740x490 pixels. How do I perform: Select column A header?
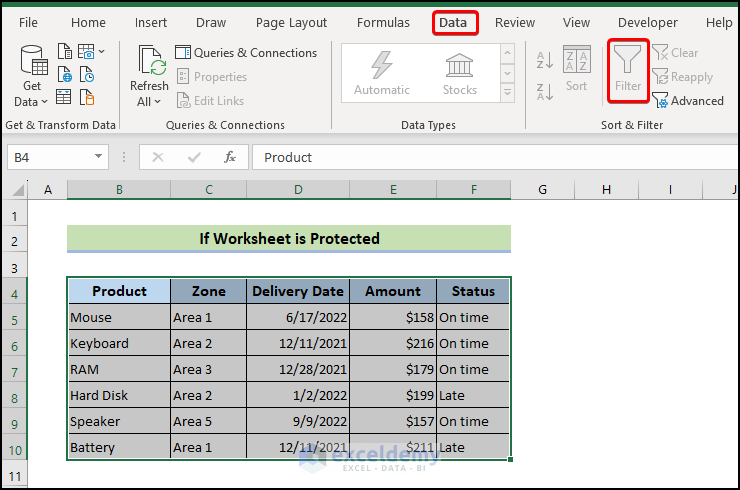tap(48, 190)
